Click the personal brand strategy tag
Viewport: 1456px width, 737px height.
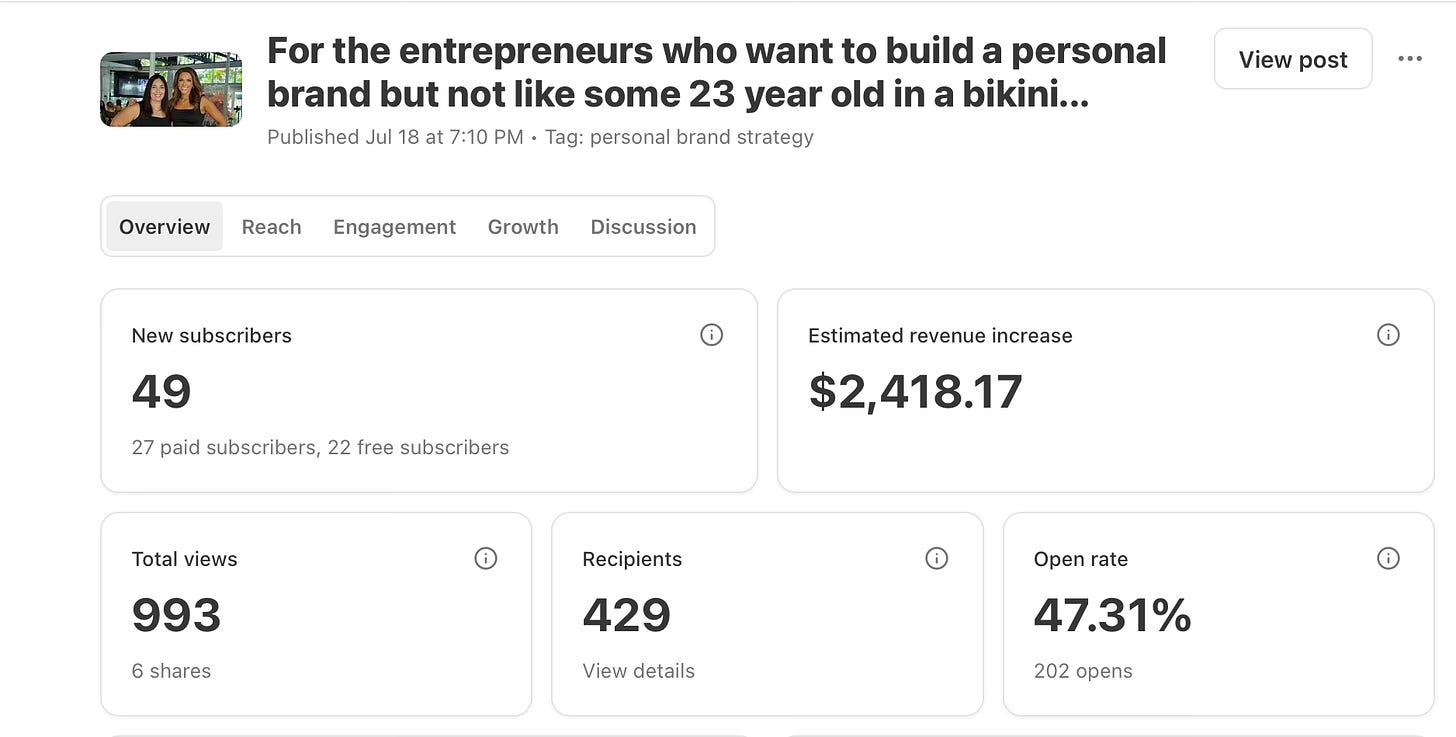702,137
